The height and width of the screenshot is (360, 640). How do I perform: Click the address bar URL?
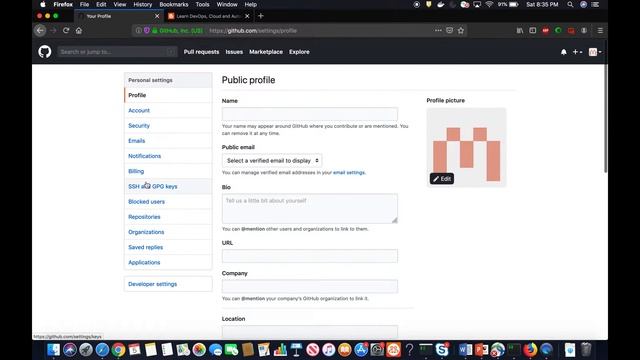253,31
